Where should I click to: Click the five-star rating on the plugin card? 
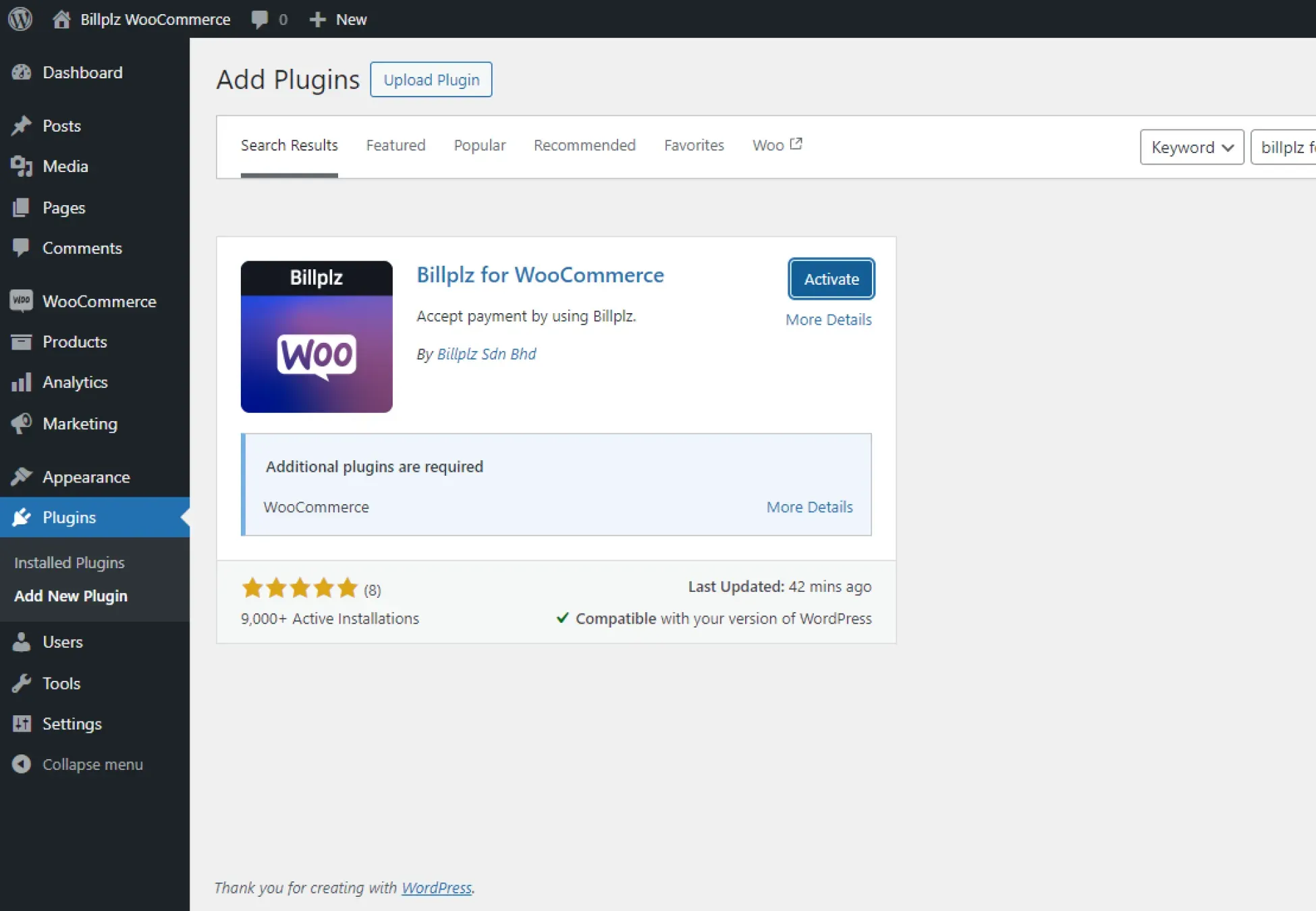[x=300, y=588]
